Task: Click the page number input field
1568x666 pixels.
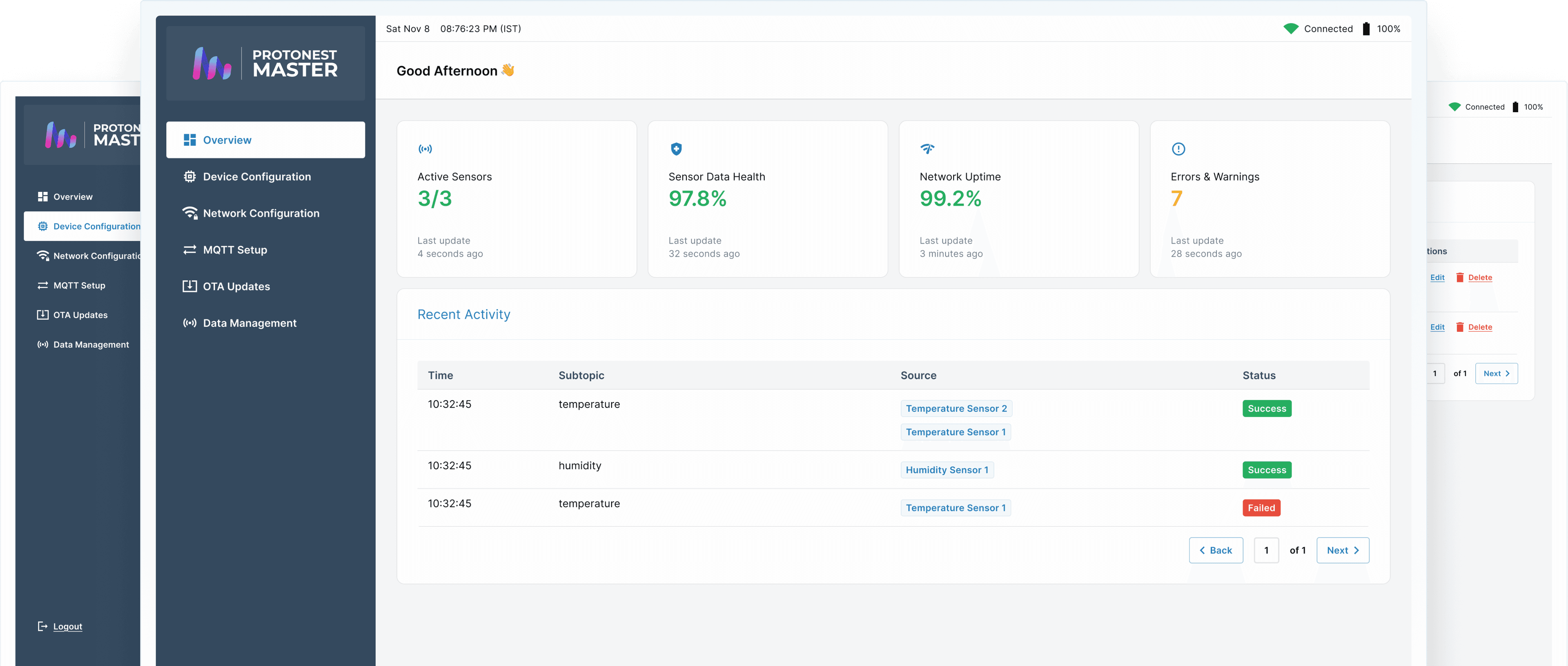Action: click(1266, 550)
